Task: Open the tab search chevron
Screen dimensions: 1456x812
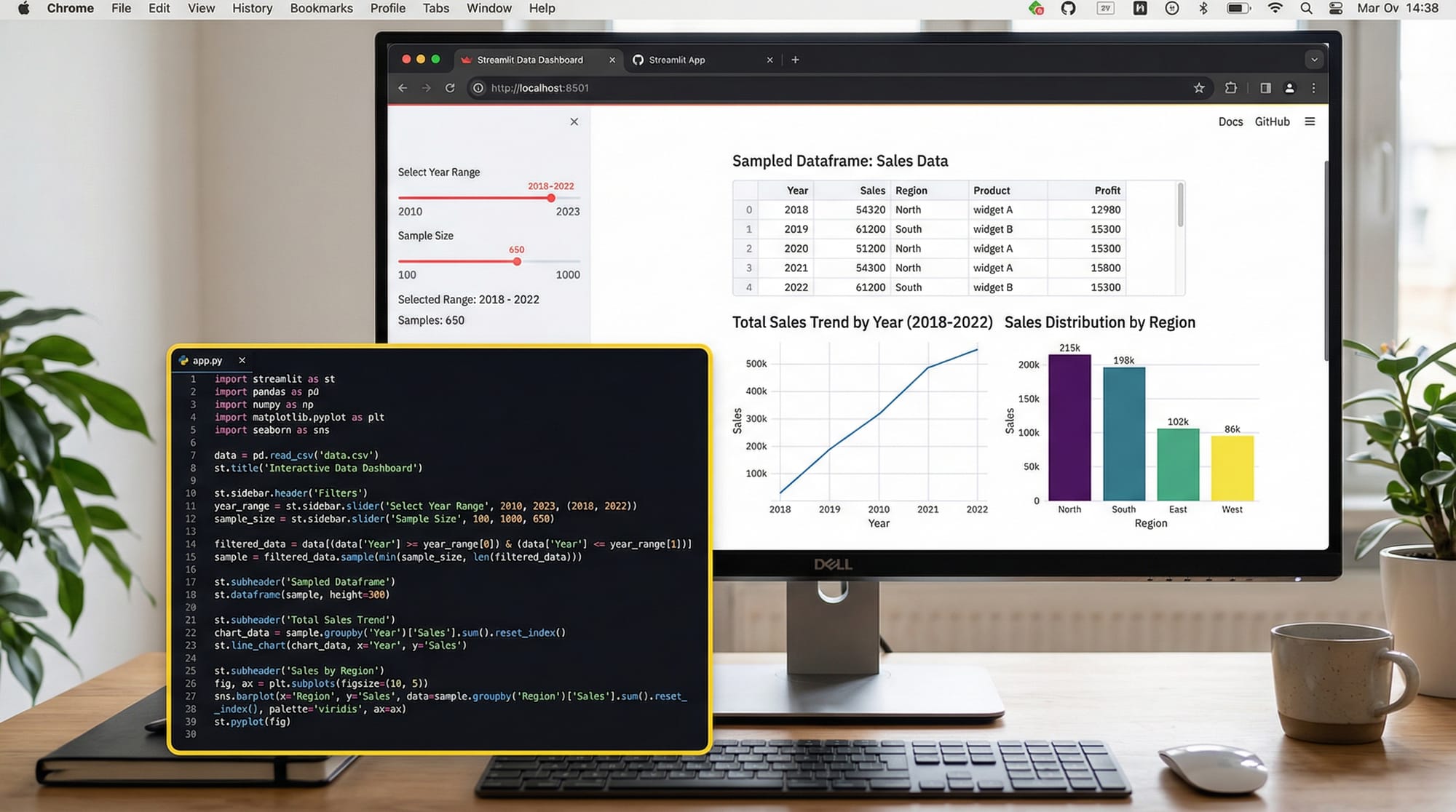Action: (x=1314, y=59)
